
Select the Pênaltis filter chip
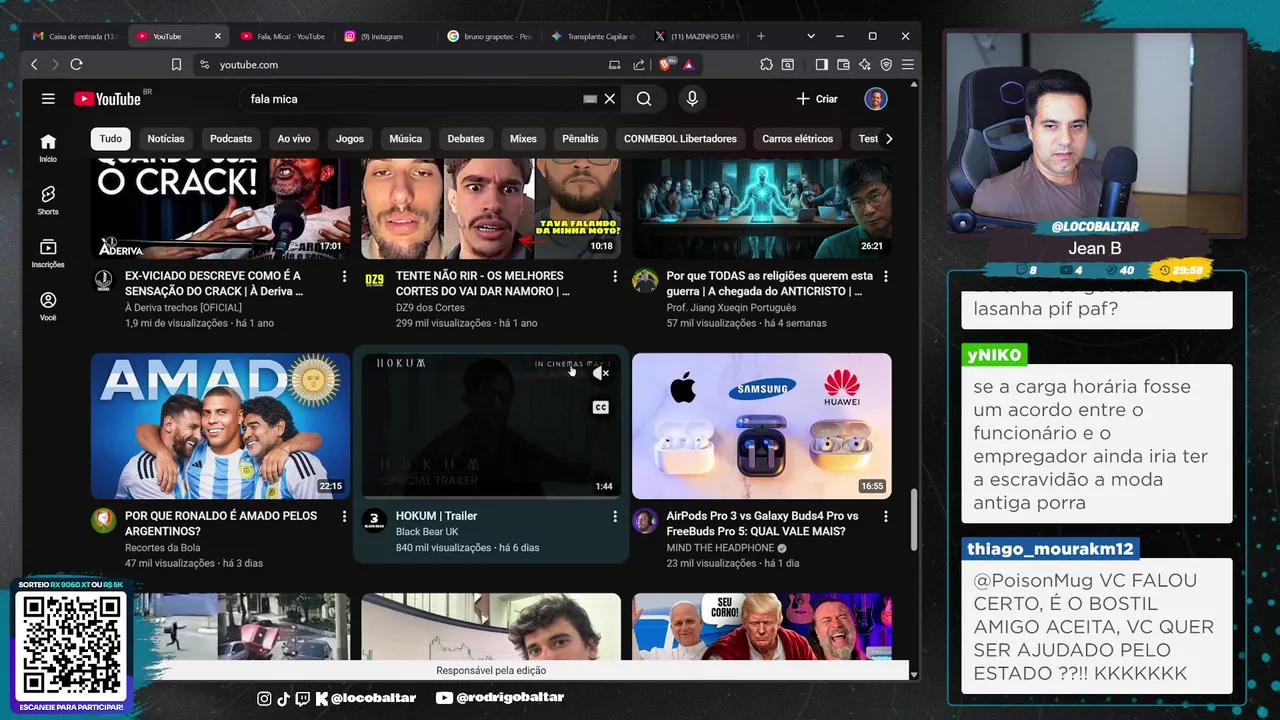point(580,139)
